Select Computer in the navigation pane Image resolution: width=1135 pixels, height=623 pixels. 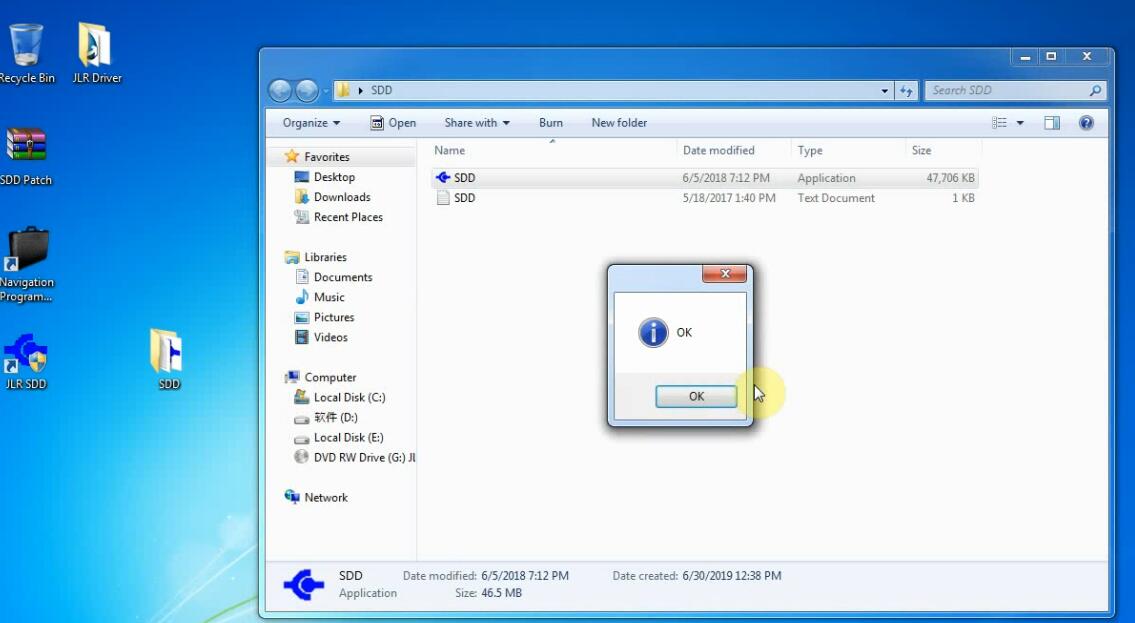pos(330,377)
